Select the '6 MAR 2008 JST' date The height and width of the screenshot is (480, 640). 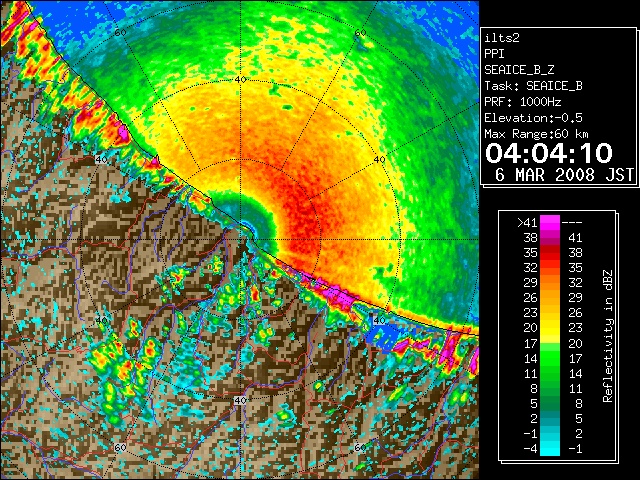[x=564, y=175]
